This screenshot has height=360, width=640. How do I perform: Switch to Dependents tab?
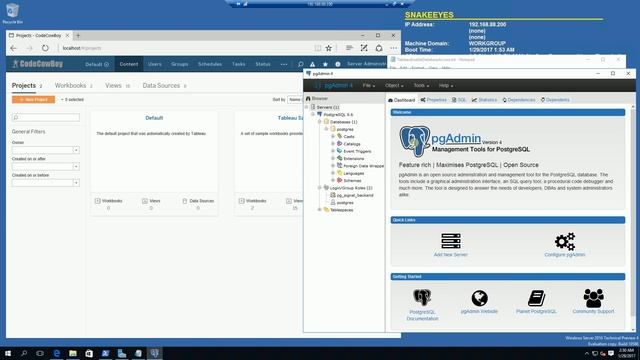(x=555, y=100)
